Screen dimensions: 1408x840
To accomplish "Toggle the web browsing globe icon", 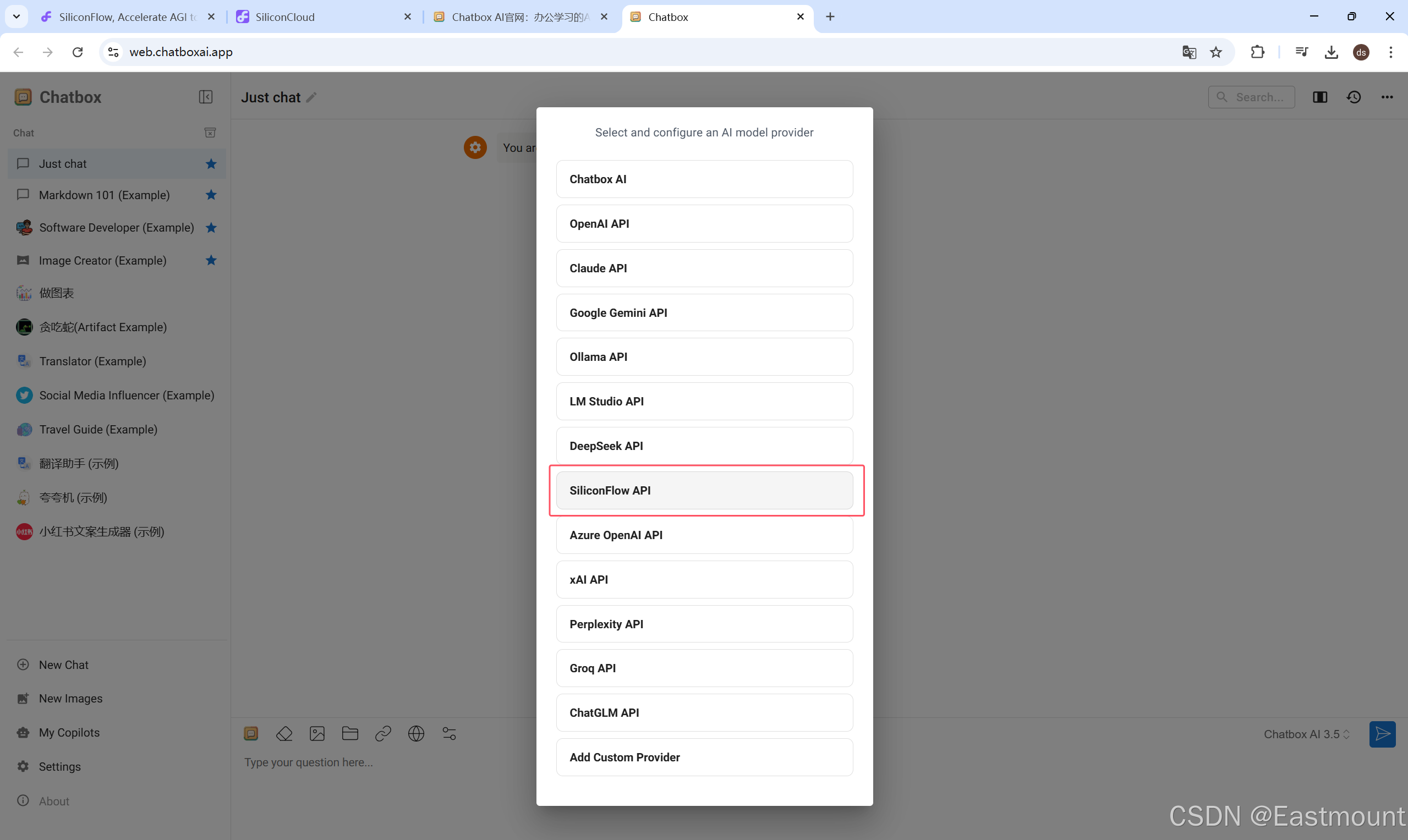I will coord(416,734).
